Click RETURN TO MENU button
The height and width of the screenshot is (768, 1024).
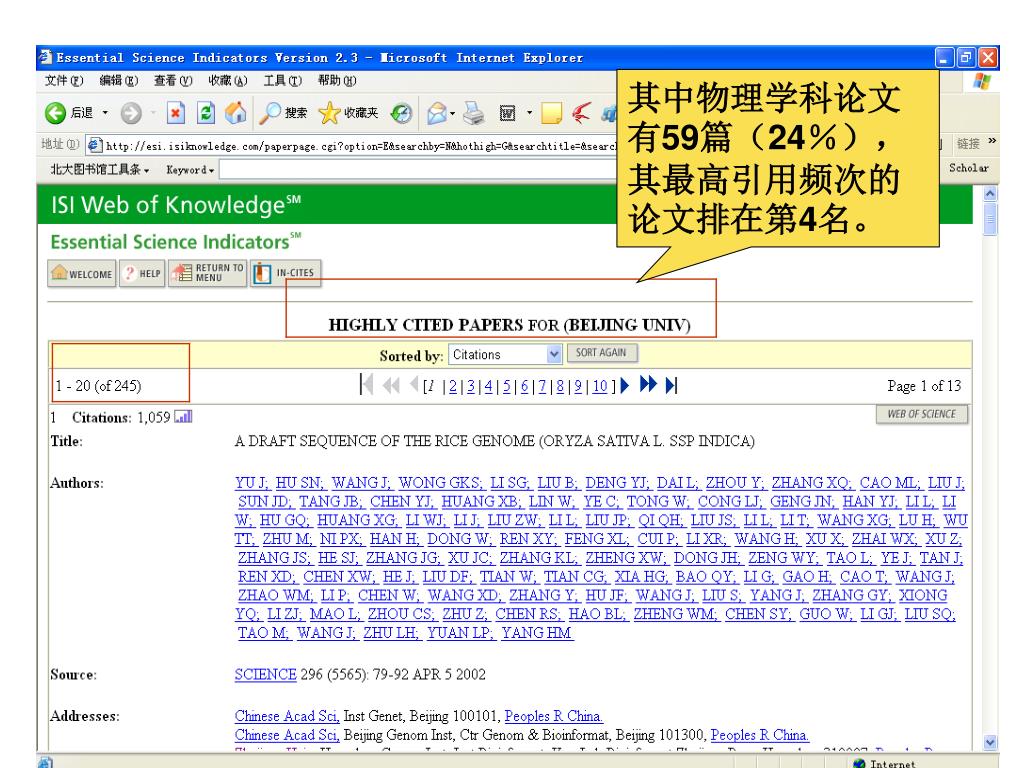[x=208, y=273]
